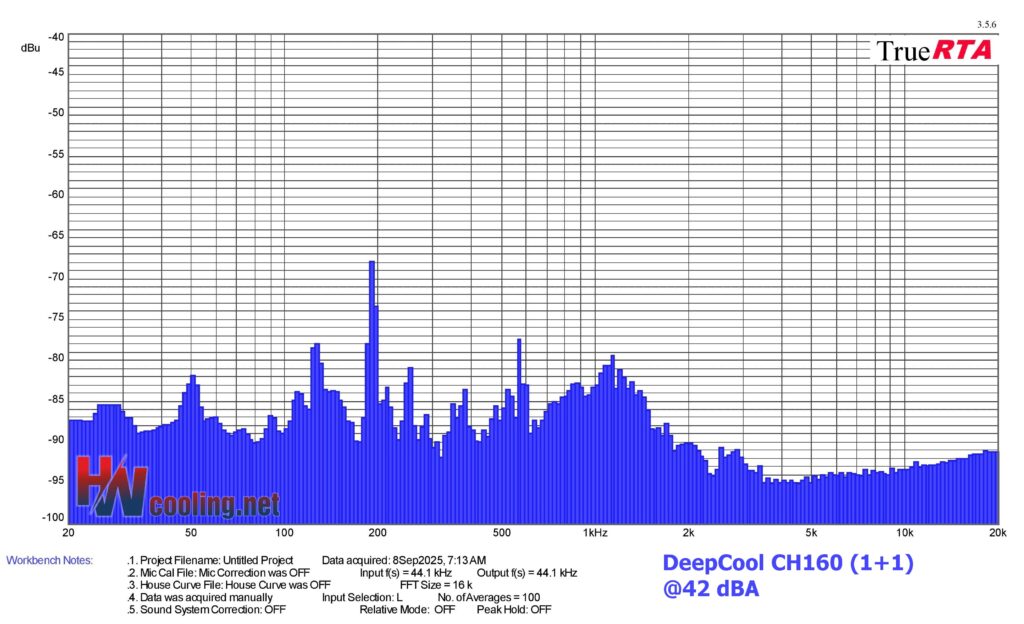Click the dBu unit label
This screenshot has height=624, width=1024.
tap(29, 48)
